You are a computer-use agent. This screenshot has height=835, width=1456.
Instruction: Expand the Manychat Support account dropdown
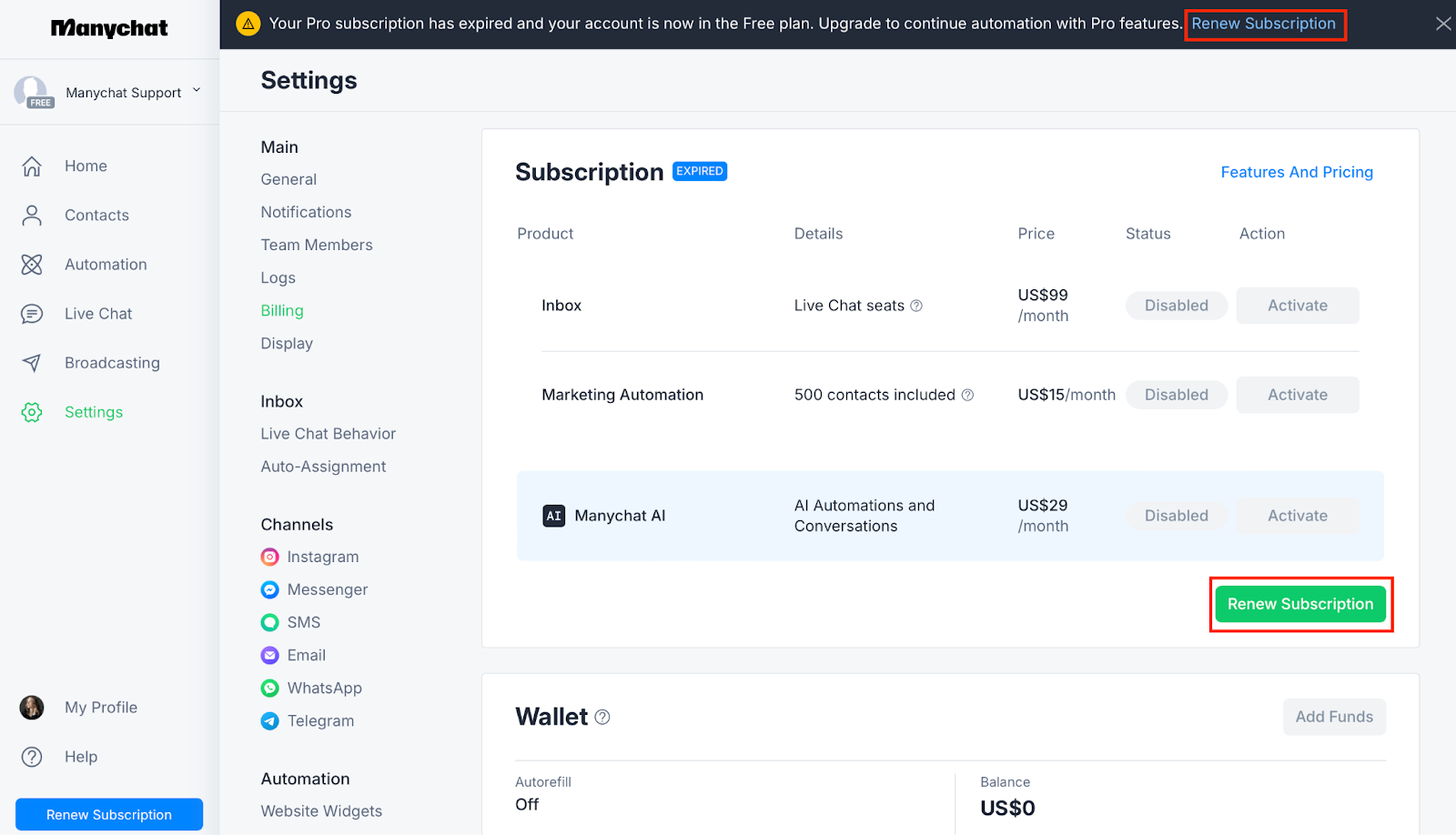tap(197, 91)
